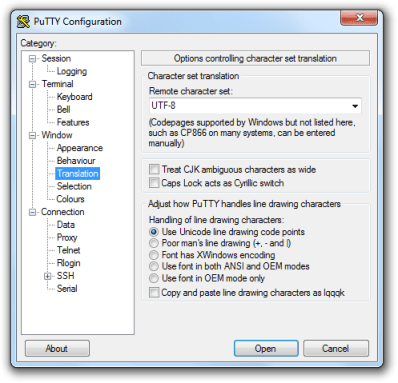Open the Behaviour settings category
This screenshot has width=398, height=383.
pyautogui.click(x=76, y=161)
